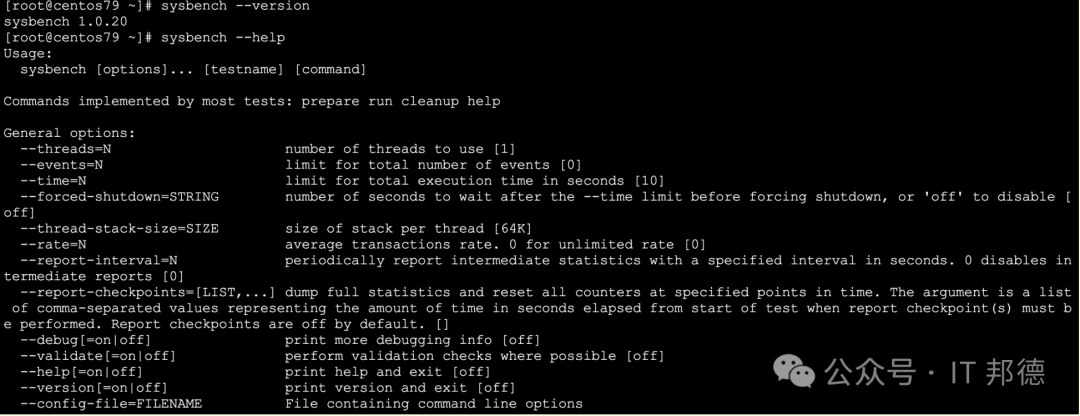Click the --config-file=FILENAME option
Image resolution: width=1080 pixels, height=416 pixels.
click(x=111, y=403)
